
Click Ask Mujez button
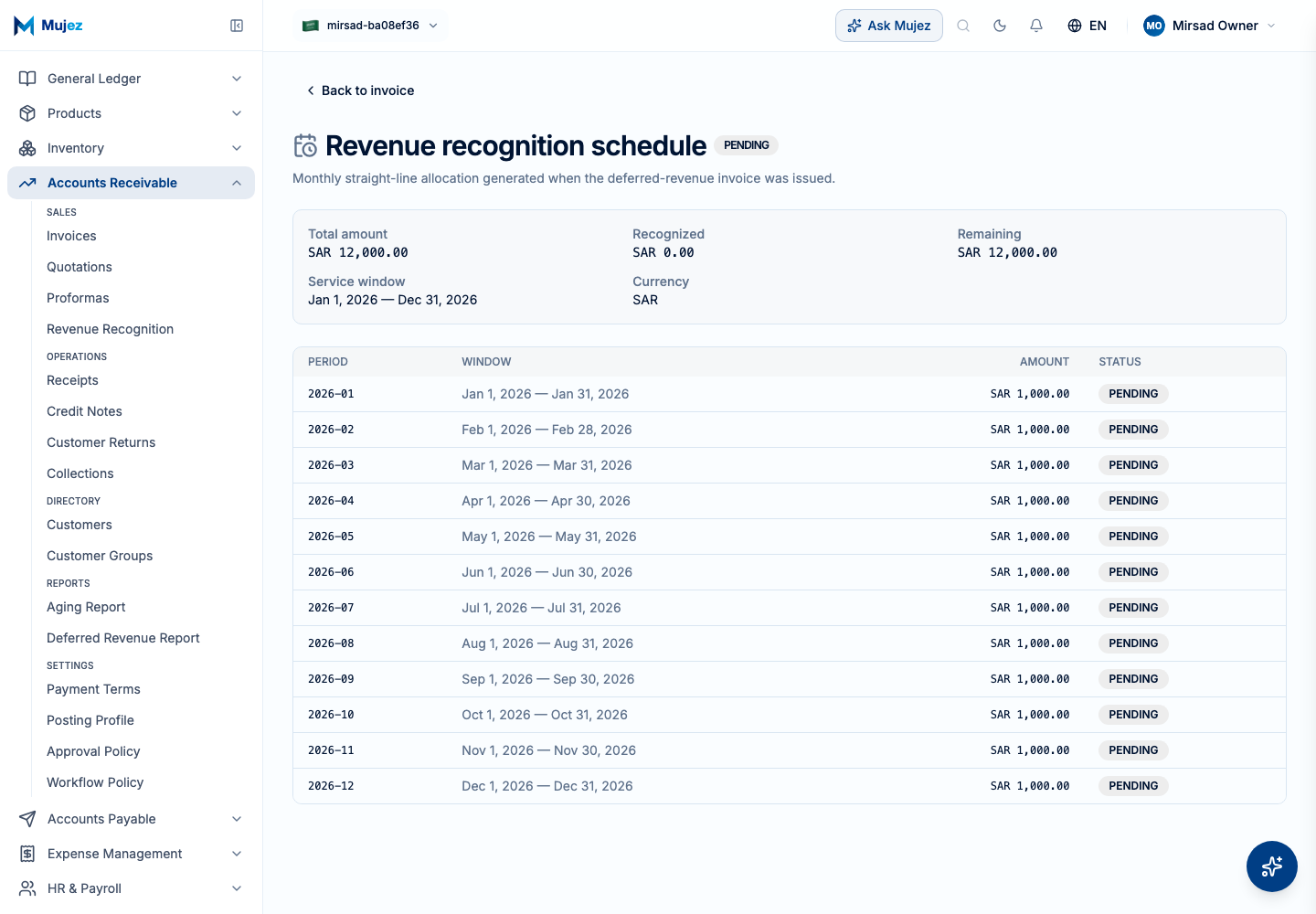[x=888, y=26]
